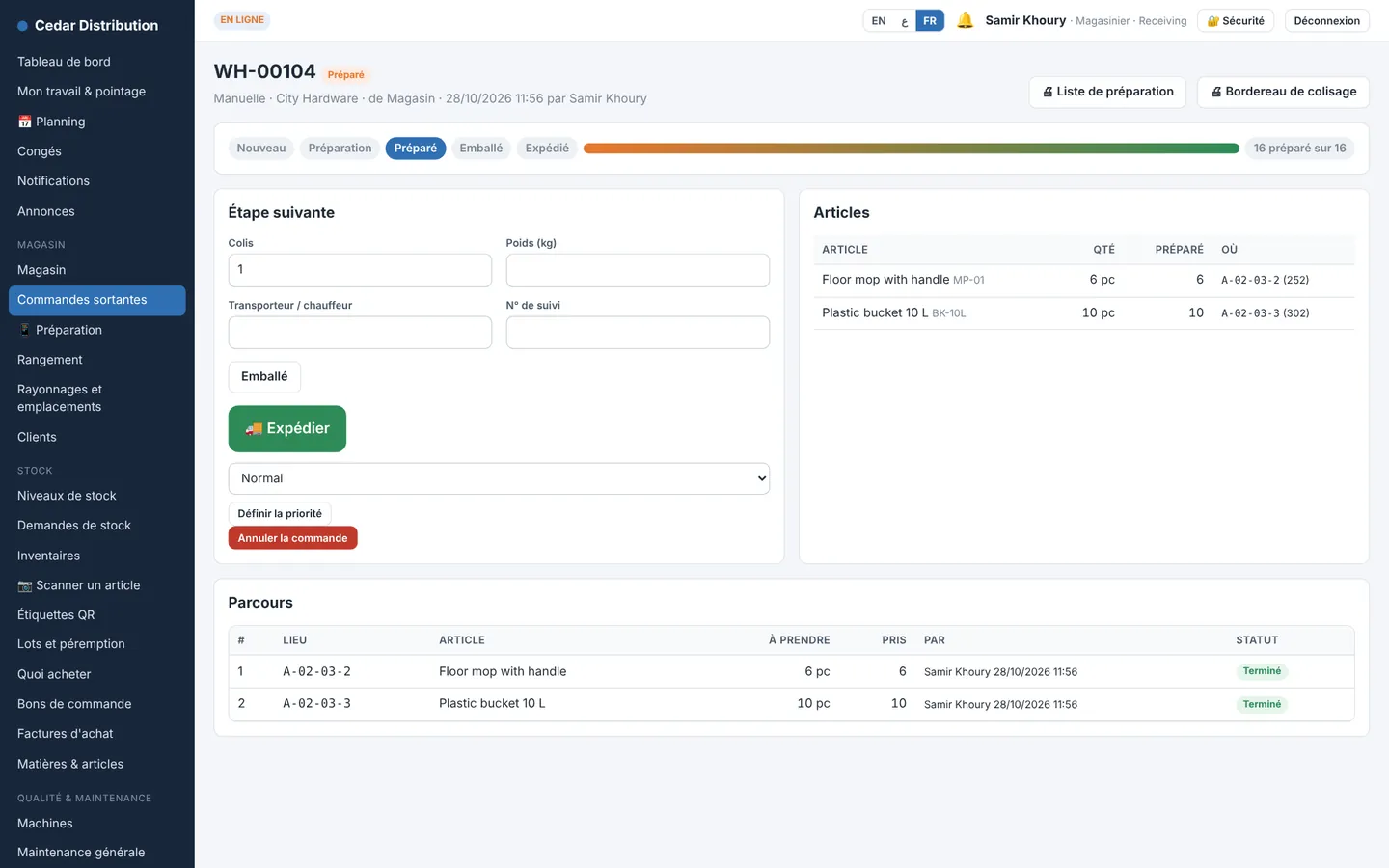Click the truck icon on Expédier
The image size is (1389, 868).
pos(254,429)
